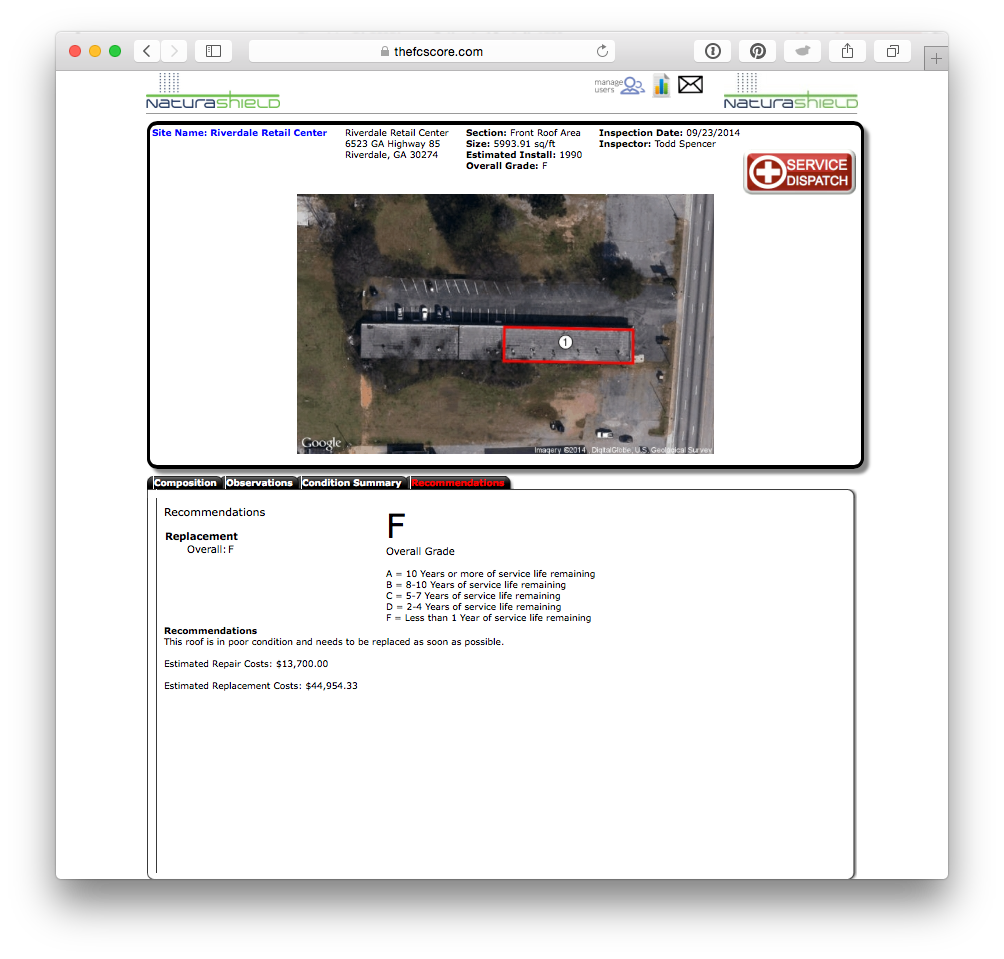Open the email envelope icon
Image resolution: width=1004 pixels, height=959 pixels.
click(690, 85)
